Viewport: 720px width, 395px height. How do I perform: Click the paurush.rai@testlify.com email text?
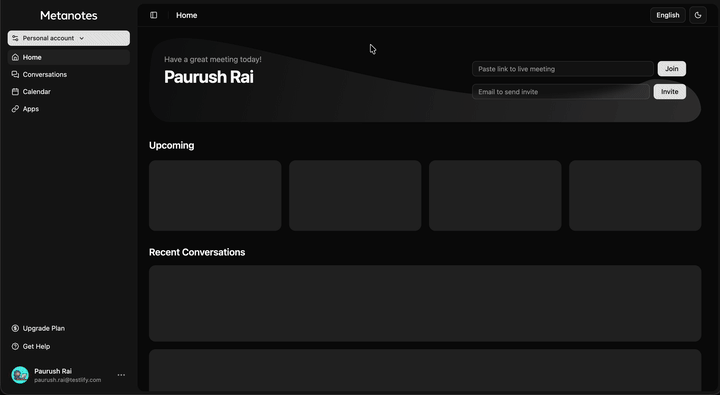(x=68, y=380)
